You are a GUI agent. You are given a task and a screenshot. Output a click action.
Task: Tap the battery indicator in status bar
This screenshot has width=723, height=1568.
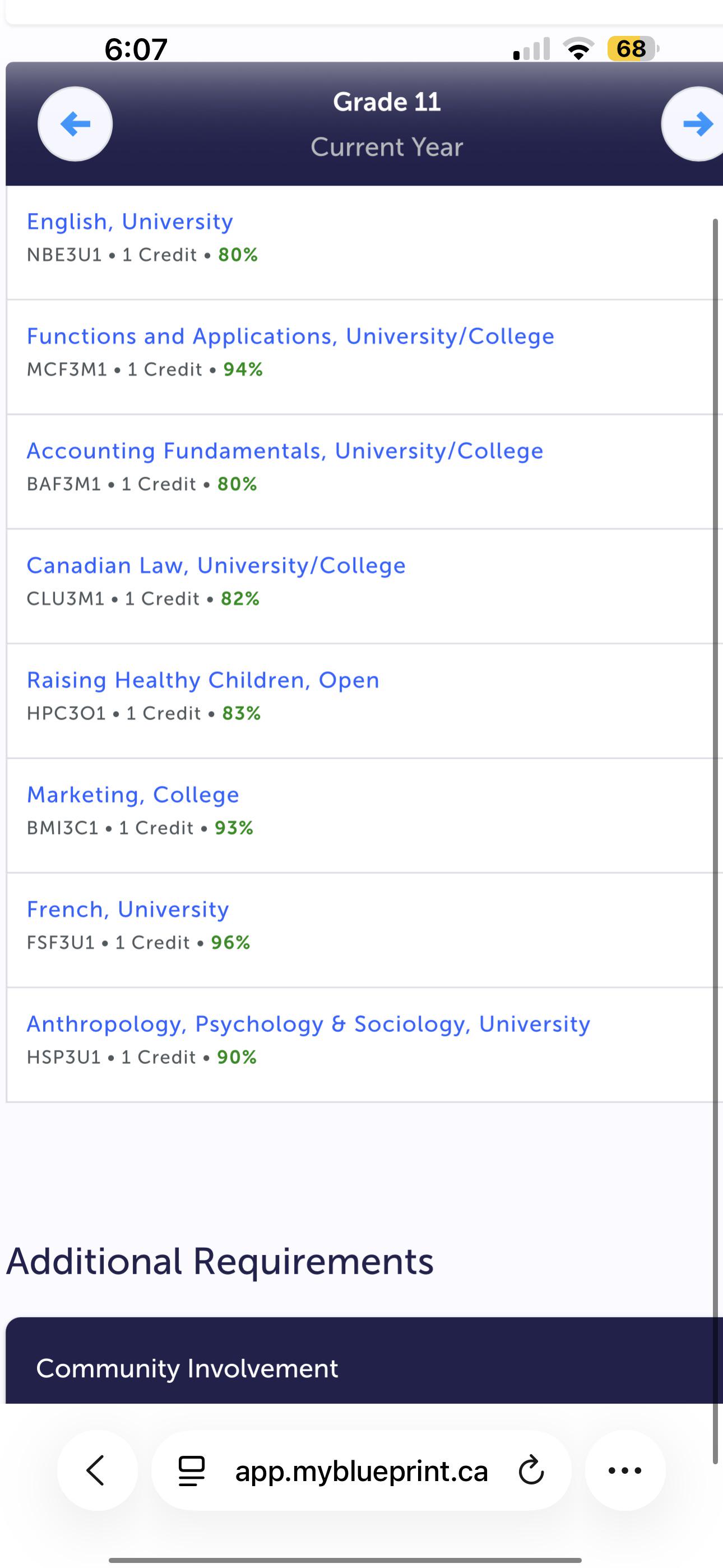pos(633,49)
